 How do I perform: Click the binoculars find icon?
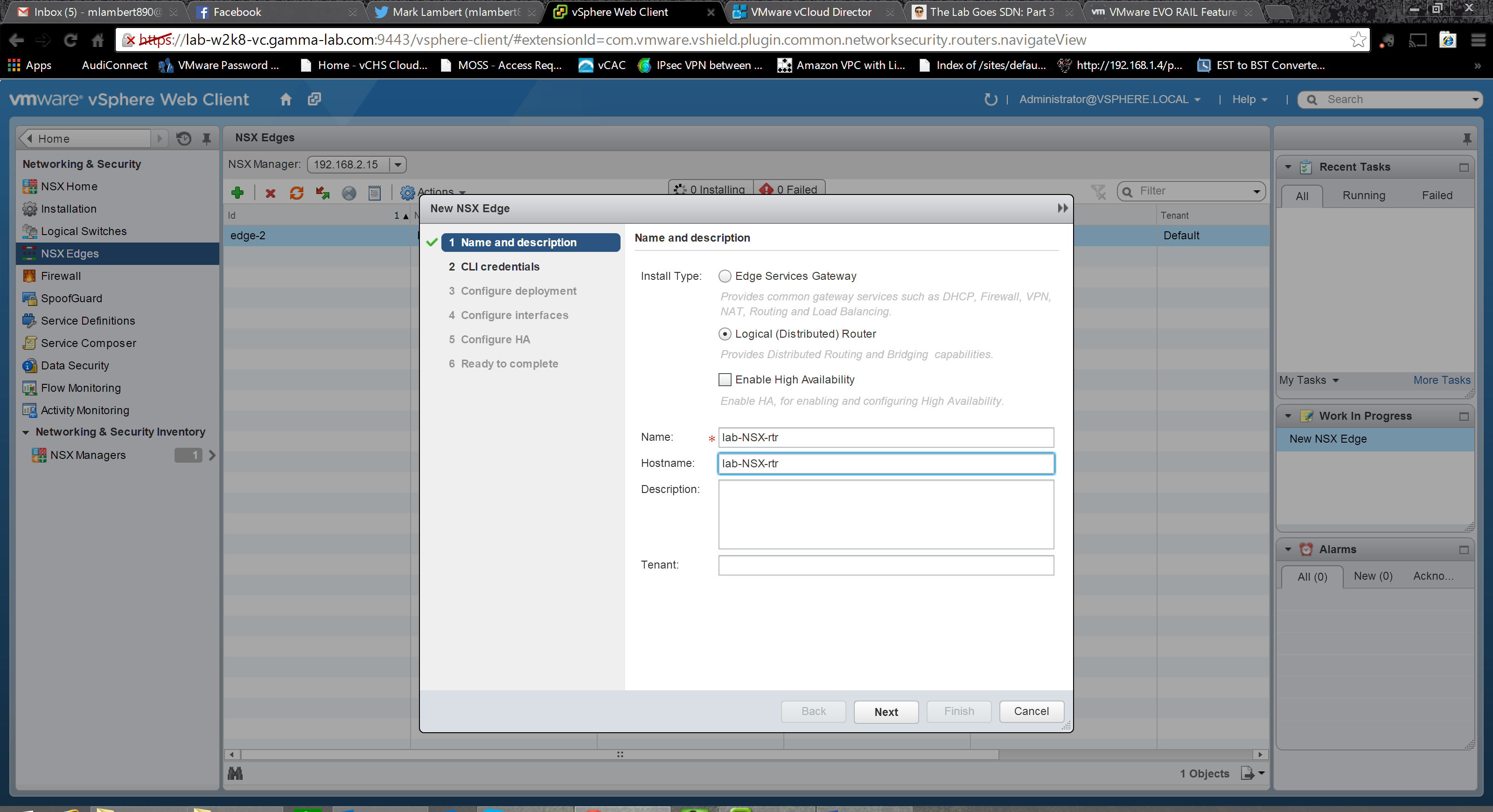(235, 773)
